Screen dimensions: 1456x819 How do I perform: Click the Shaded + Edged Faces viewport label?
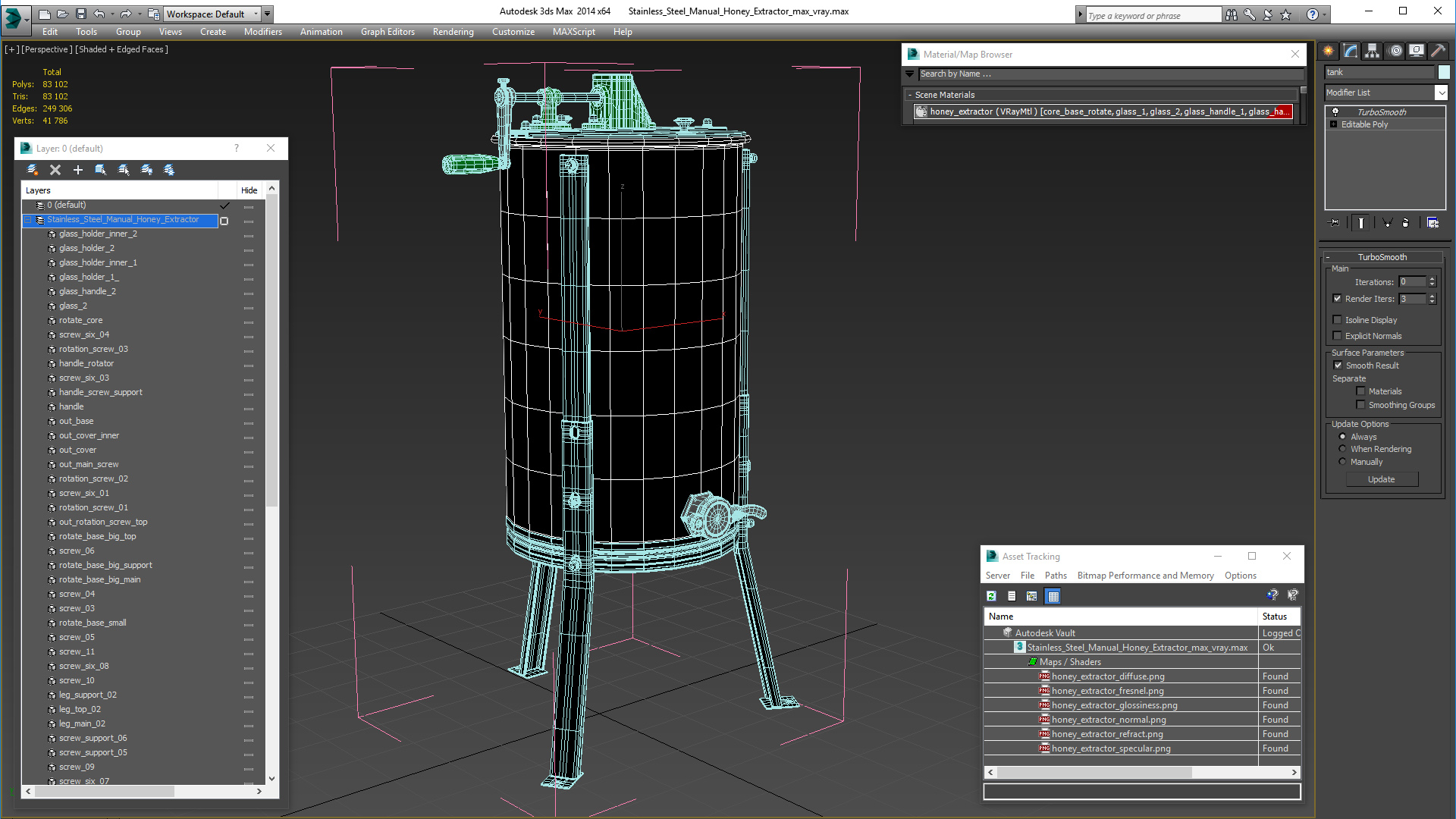pyautogui.click(x=121, y=49)
